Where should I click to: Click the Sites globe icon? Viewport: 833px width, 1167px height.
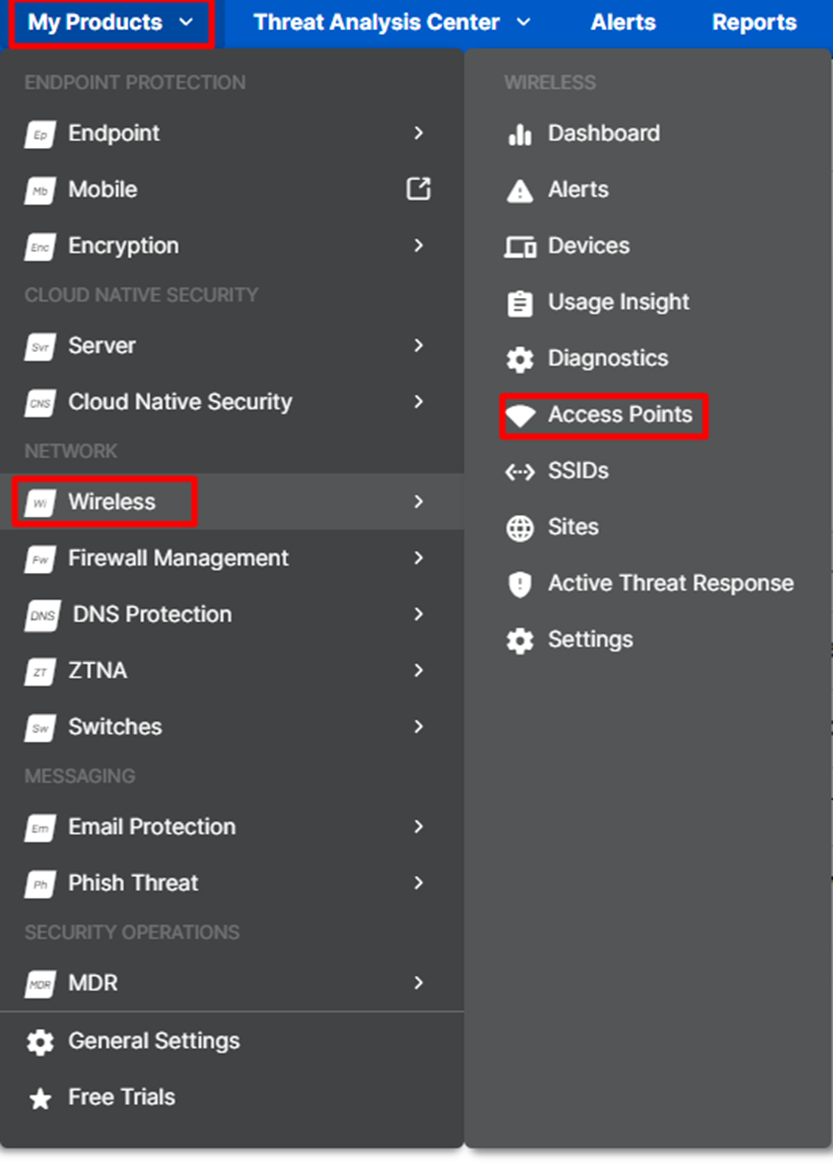coord(520,527)
